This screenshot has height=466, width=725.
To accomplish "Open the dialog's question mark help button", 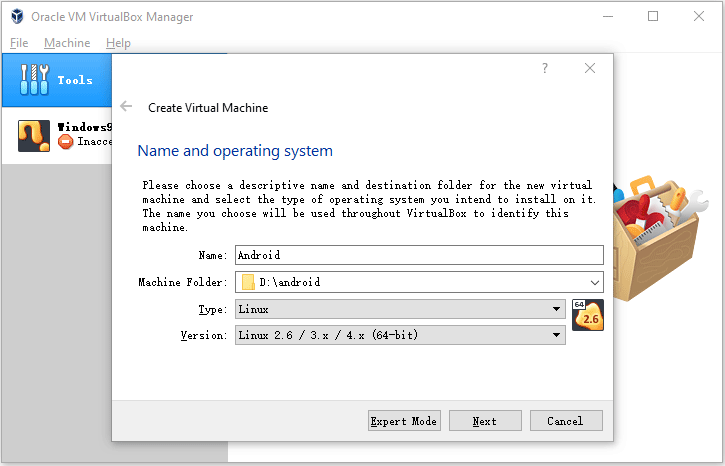I will 545,68.
